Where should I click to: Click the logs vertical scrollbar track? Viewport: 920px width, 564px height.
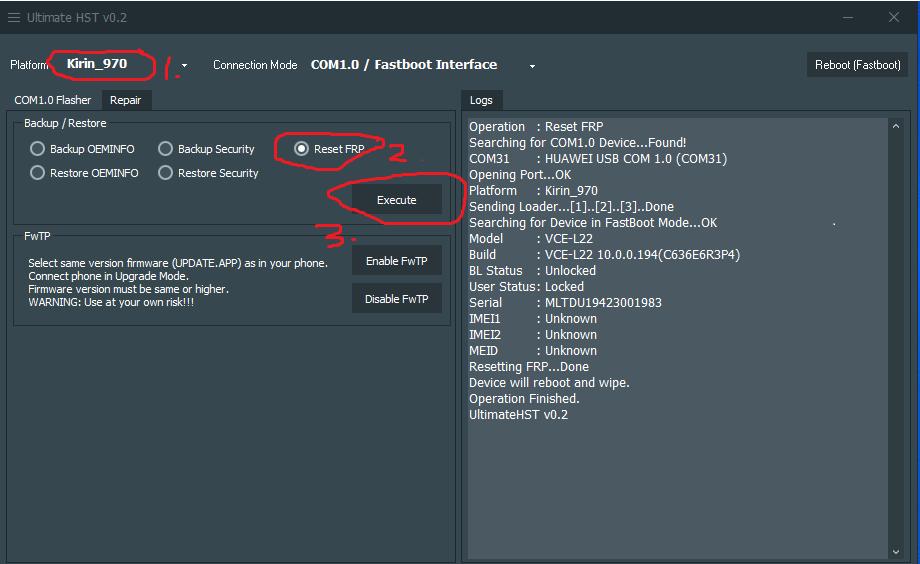[896, 339]
